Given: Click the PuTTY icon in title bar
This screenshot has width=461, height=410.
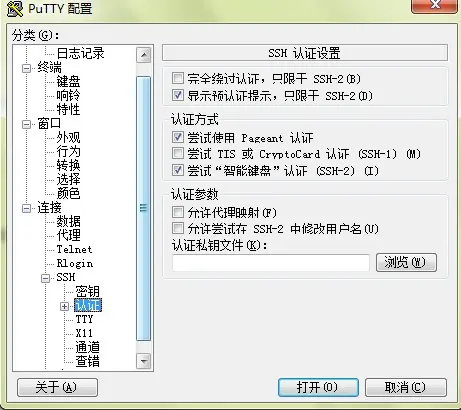Looking at the screenshot, I should pos(15,8).
